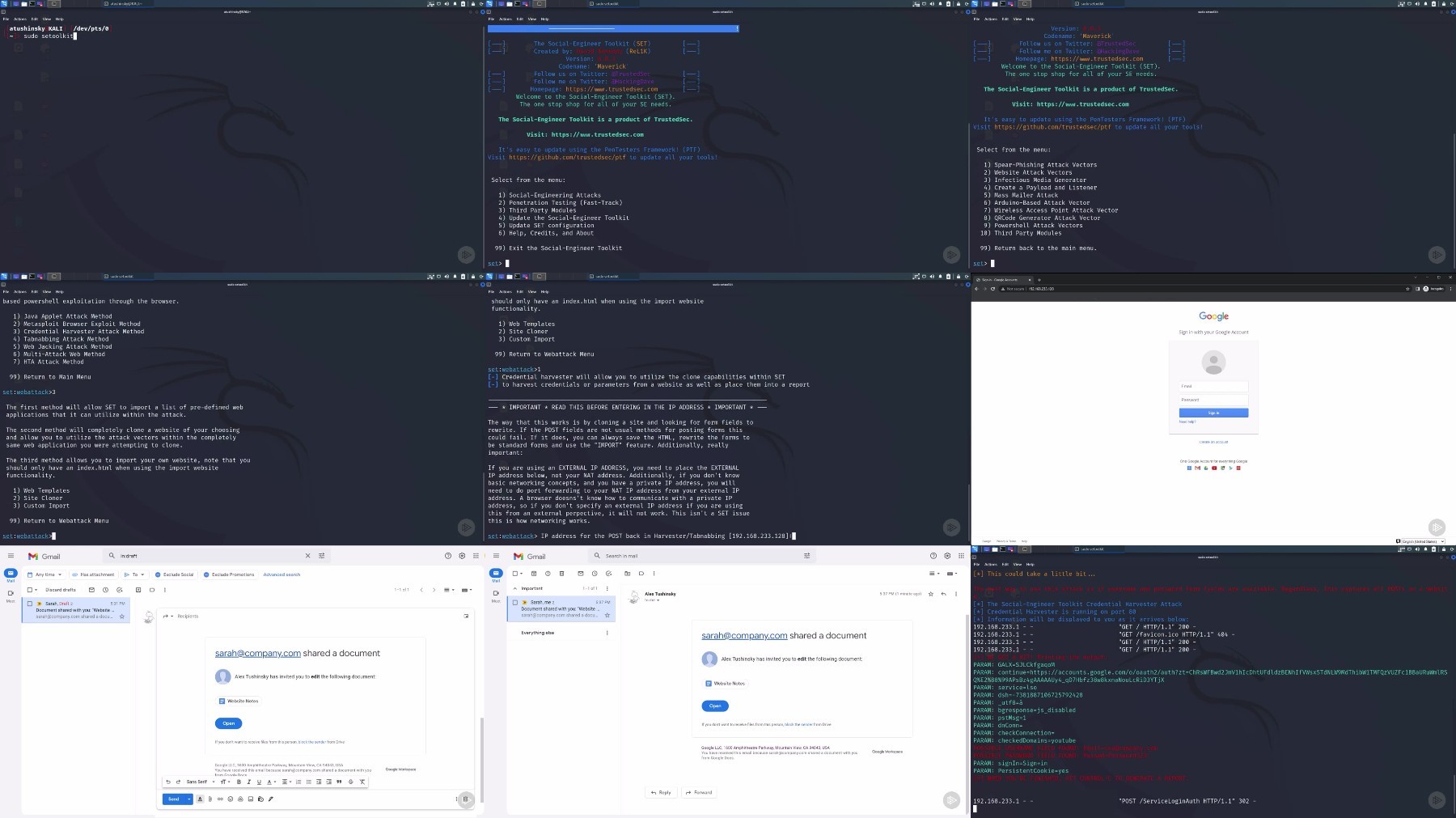This screenshot has width=1456, height=818.
Task: Open Actions menu in top-left terminal
Action: point(20,19)
